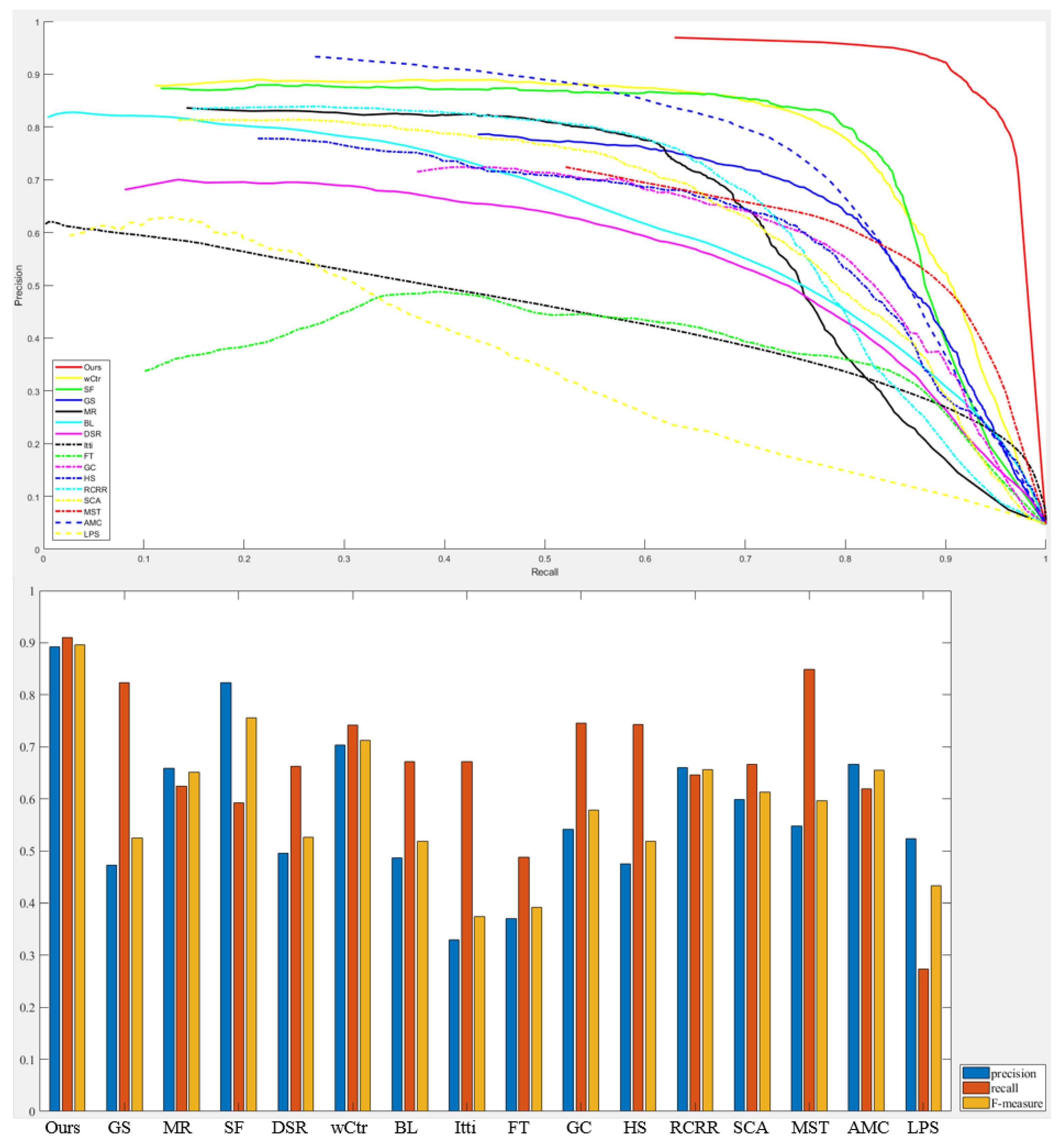Click the 'Recall' x-axis label
The width and height of the screenshot is (1062, 1148).
click(x=544, y=572)
